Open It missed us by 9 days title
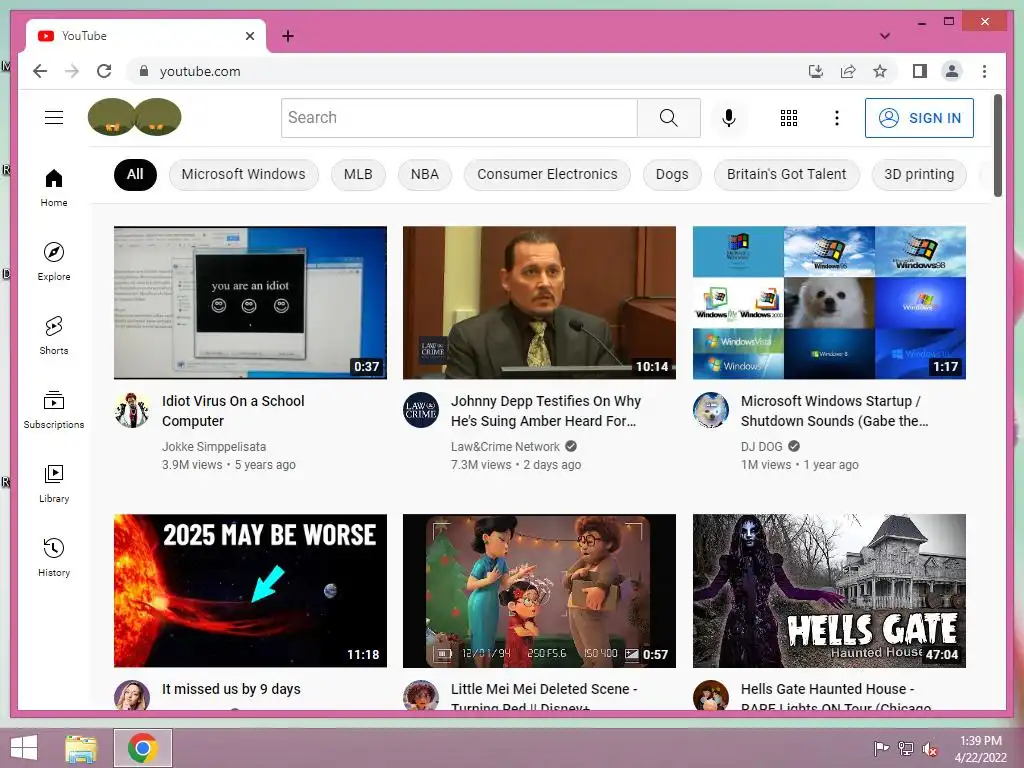1024x768 pixels. pyautogui.click(x=231, y=689)
